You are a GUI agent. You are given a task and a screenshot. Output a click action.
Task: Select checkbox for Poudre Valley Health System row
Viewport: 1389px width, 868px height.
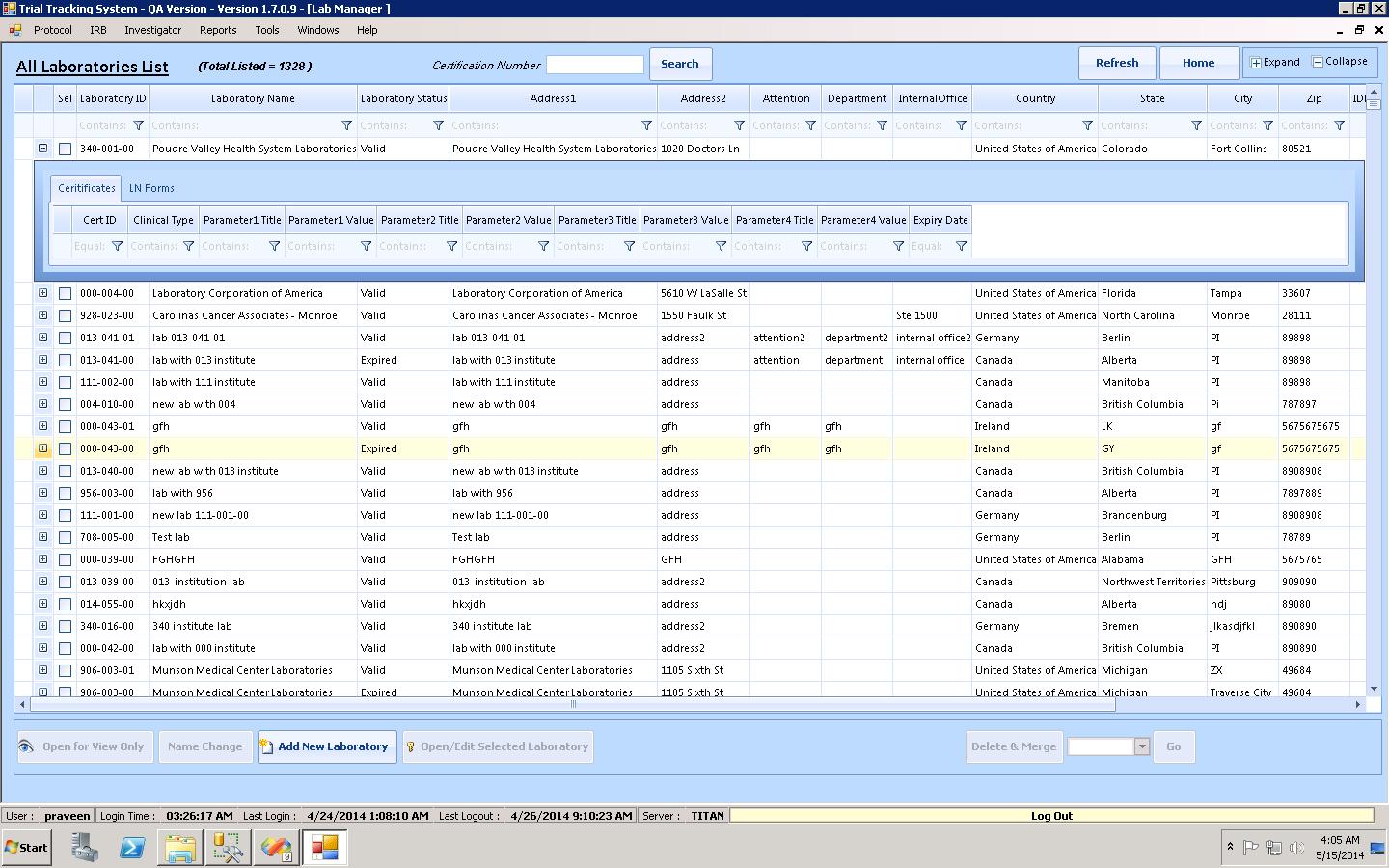click(65, 149)
